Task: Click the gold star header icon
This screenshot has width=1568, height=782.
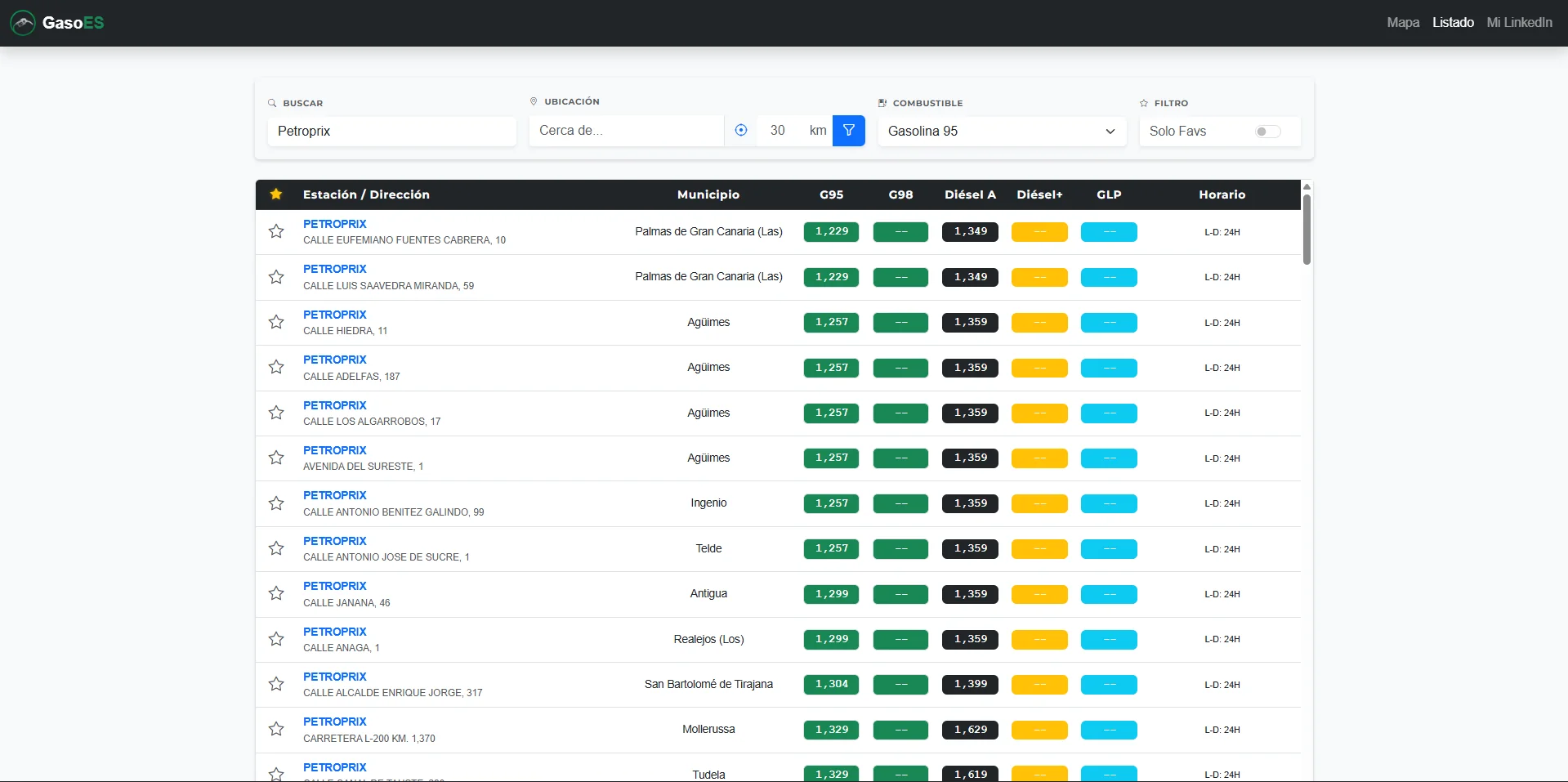Action: tap(276, 194)
